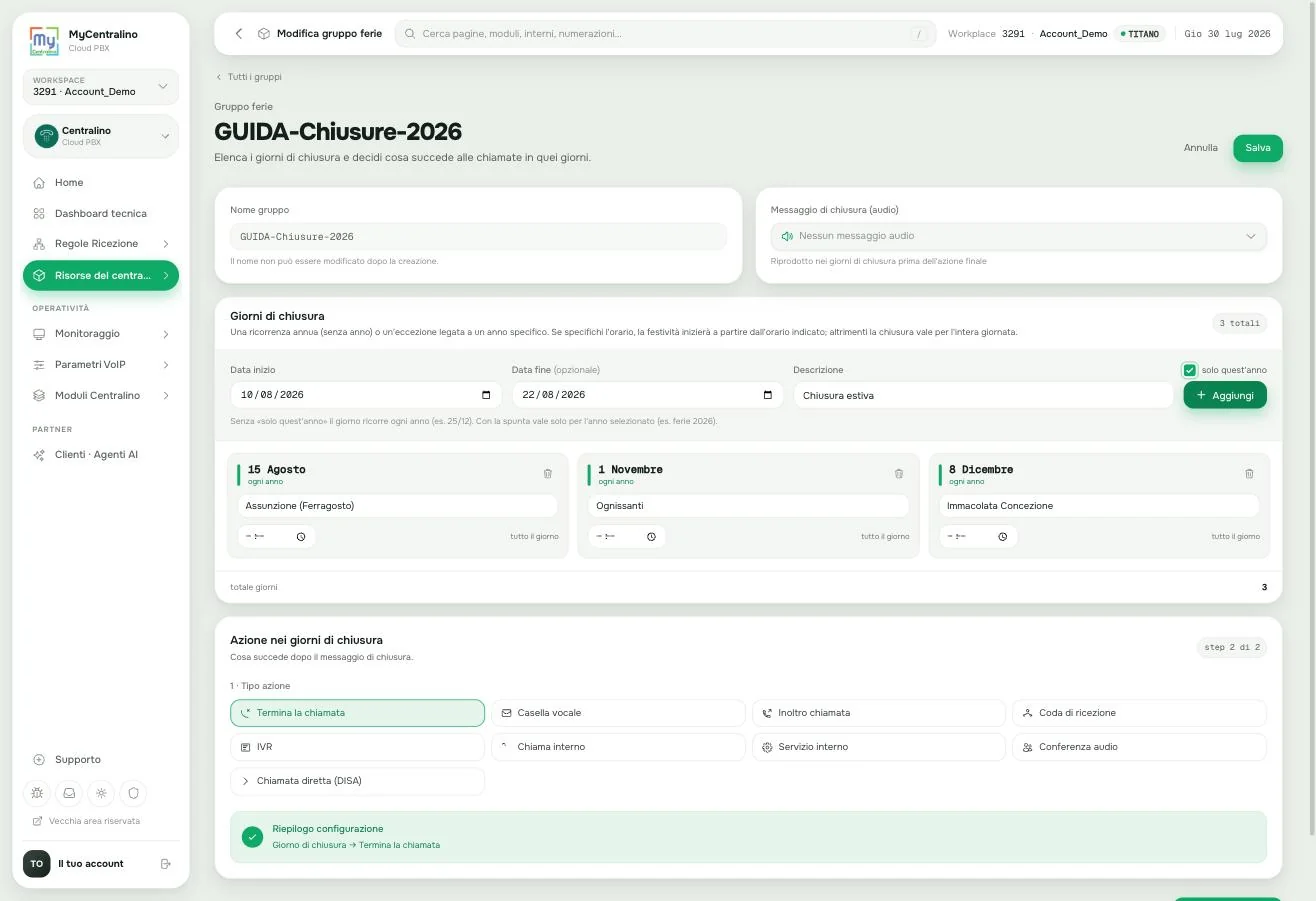Click the Descrizione field containing Chiusura estiva
1316x901 pixels.
(983, 395)
